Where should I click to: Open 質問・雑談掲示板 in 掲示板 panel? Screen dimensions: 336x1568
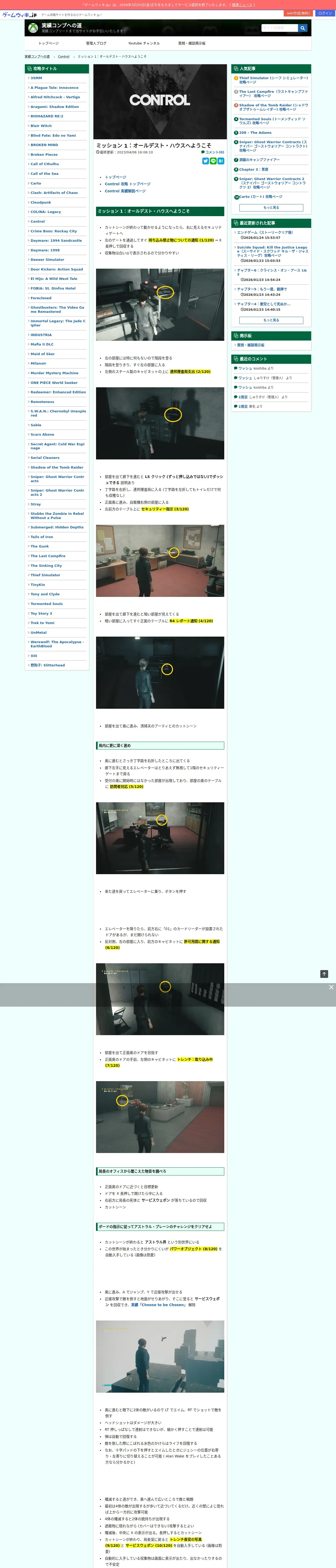pos(251,345)
